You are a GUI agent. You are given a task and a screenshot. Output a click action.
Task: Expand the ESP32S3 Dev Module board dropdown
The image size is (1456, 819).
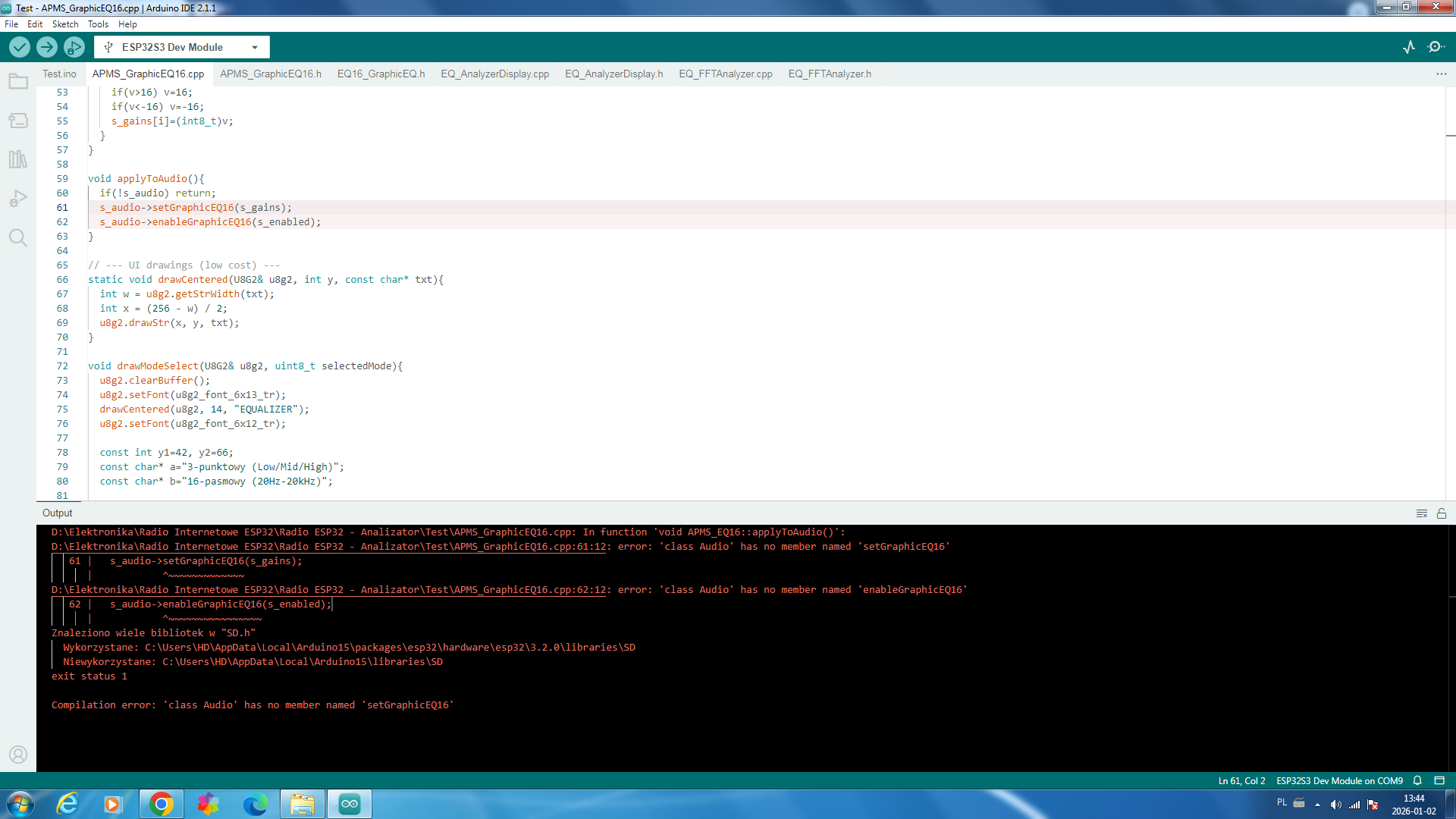(x=255, y=47)
